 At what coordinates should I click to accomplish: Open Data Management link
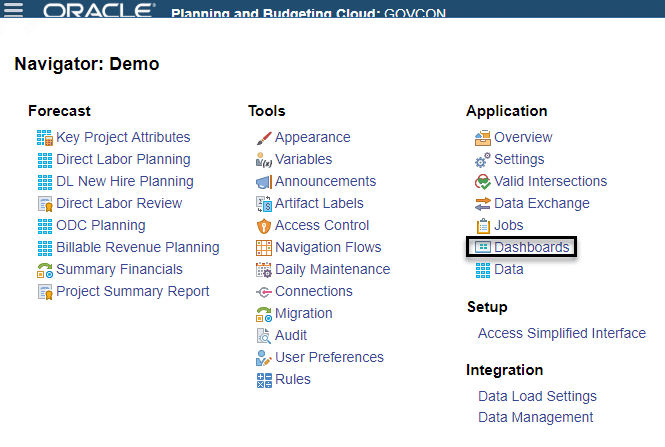[x=536, y=417]
